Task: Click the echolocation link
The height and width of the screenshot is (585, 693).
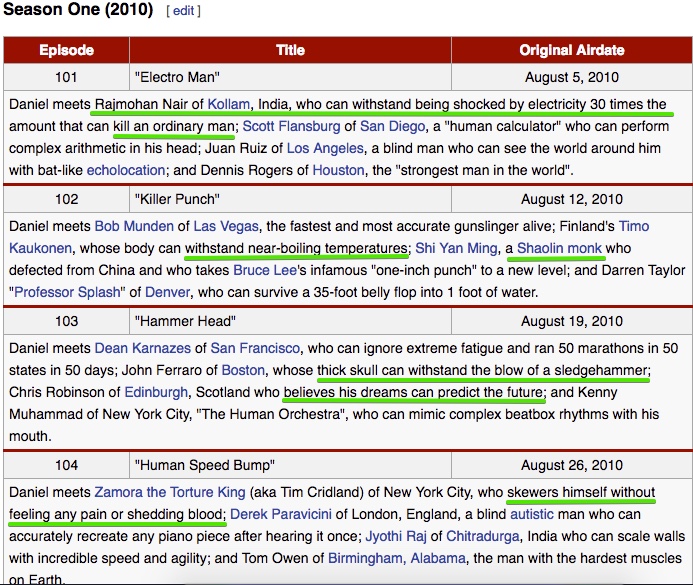Action: pos(126,170)
